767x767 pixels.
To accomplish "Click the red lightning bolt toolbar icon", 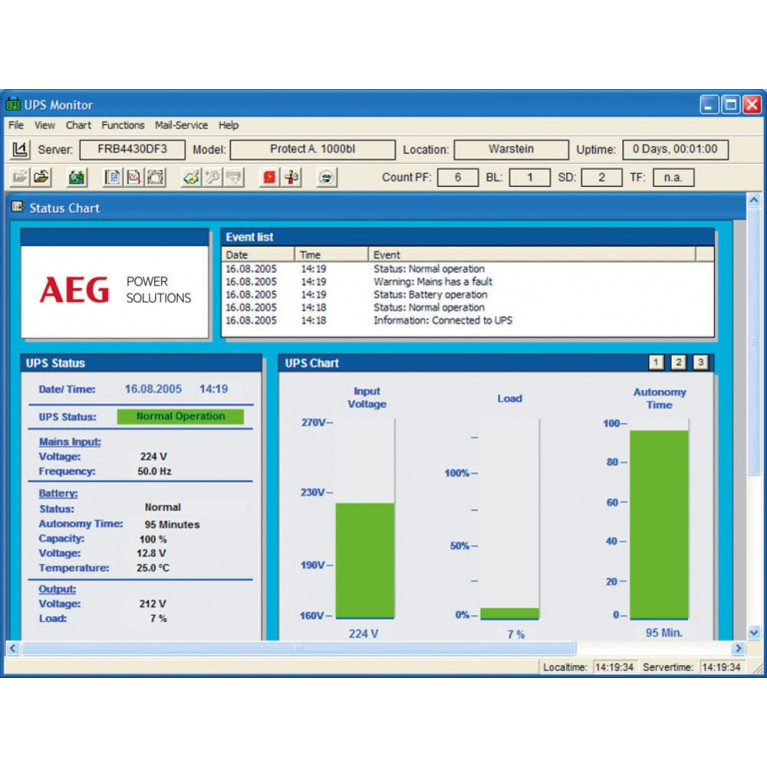I will [269, 177].
